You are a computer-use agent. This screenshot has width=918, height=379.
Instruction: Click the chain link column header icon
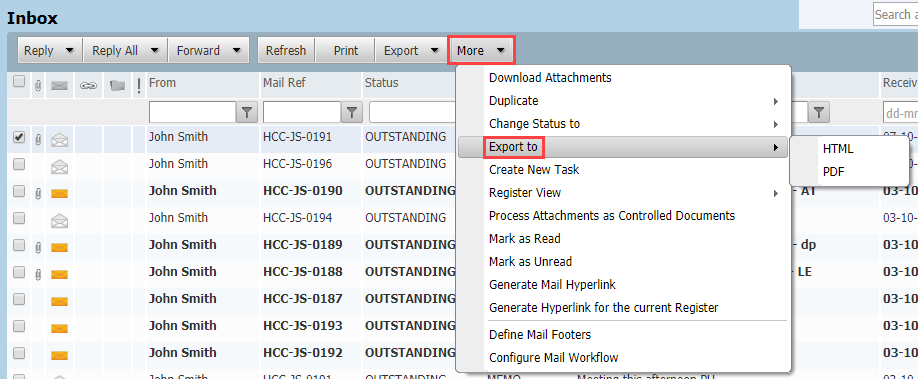tap(88, 86)
